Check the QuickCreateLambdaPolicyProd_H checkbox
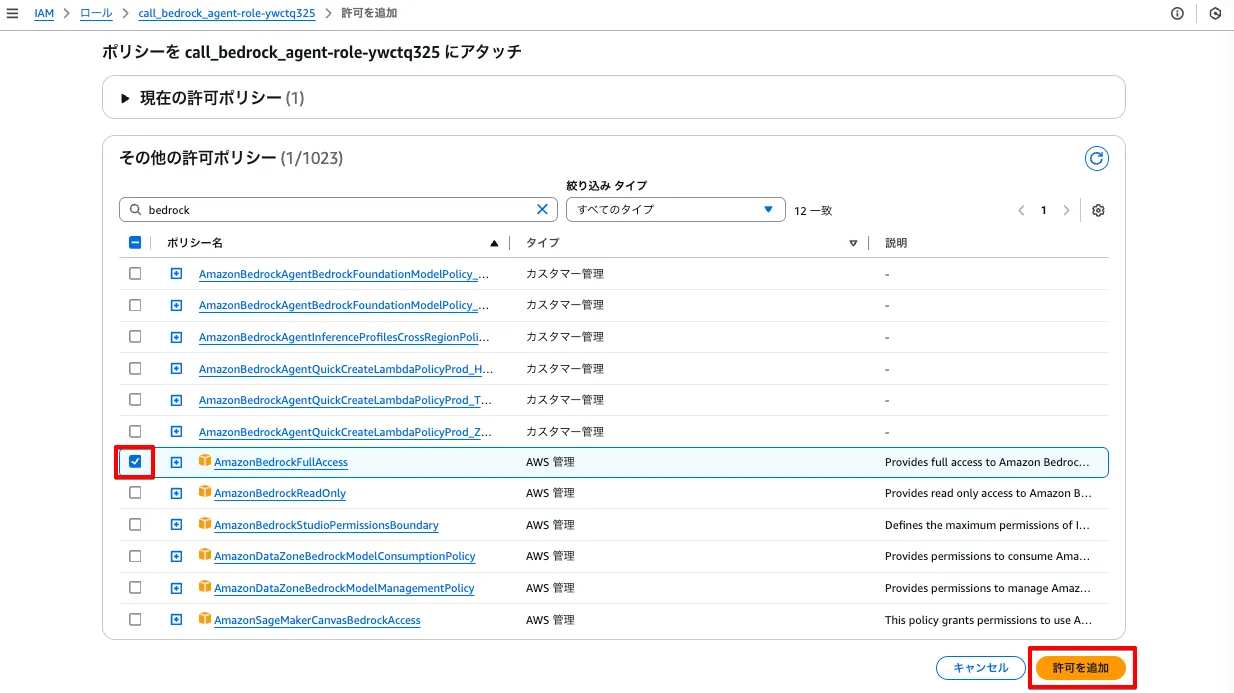The width and height of the screenshot is (1234, 693). [135, 368]
